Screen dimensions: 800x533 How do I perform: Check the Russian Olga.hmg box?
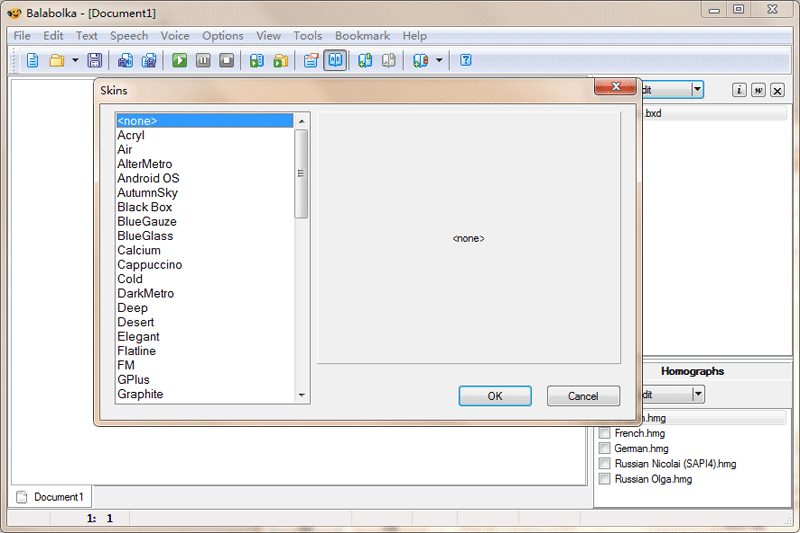coord(605,478)
